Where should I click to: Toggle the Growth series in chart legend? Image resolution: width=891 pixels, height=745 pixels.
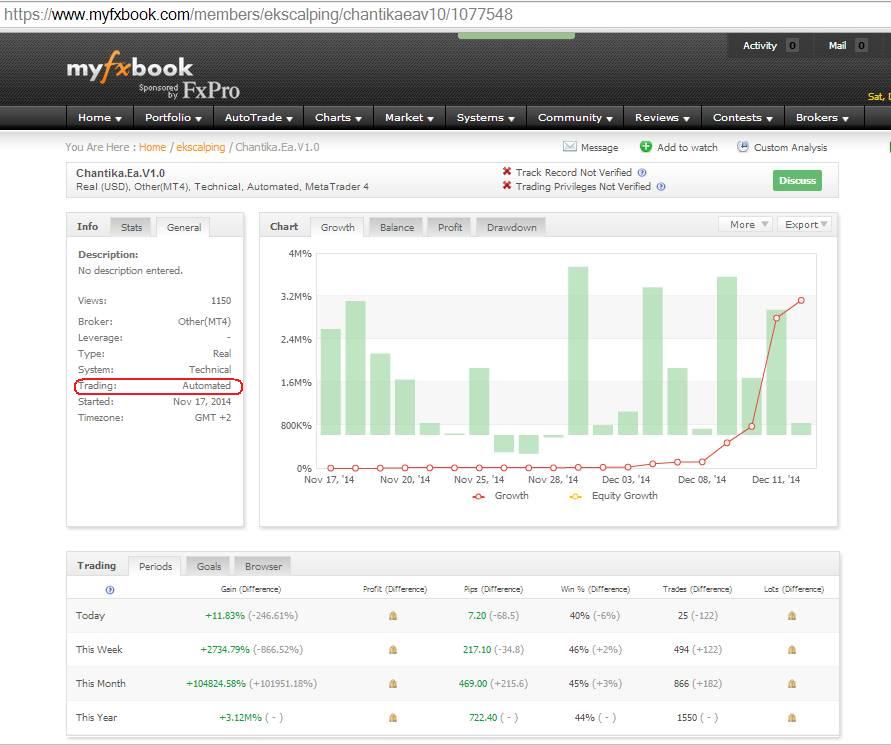point(500,496)
